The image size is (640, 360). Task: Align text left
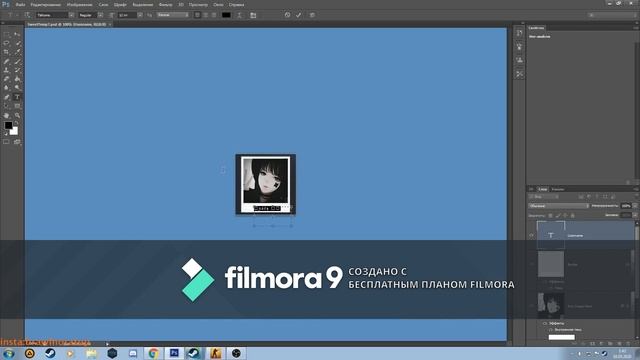[x=197, y=15]
